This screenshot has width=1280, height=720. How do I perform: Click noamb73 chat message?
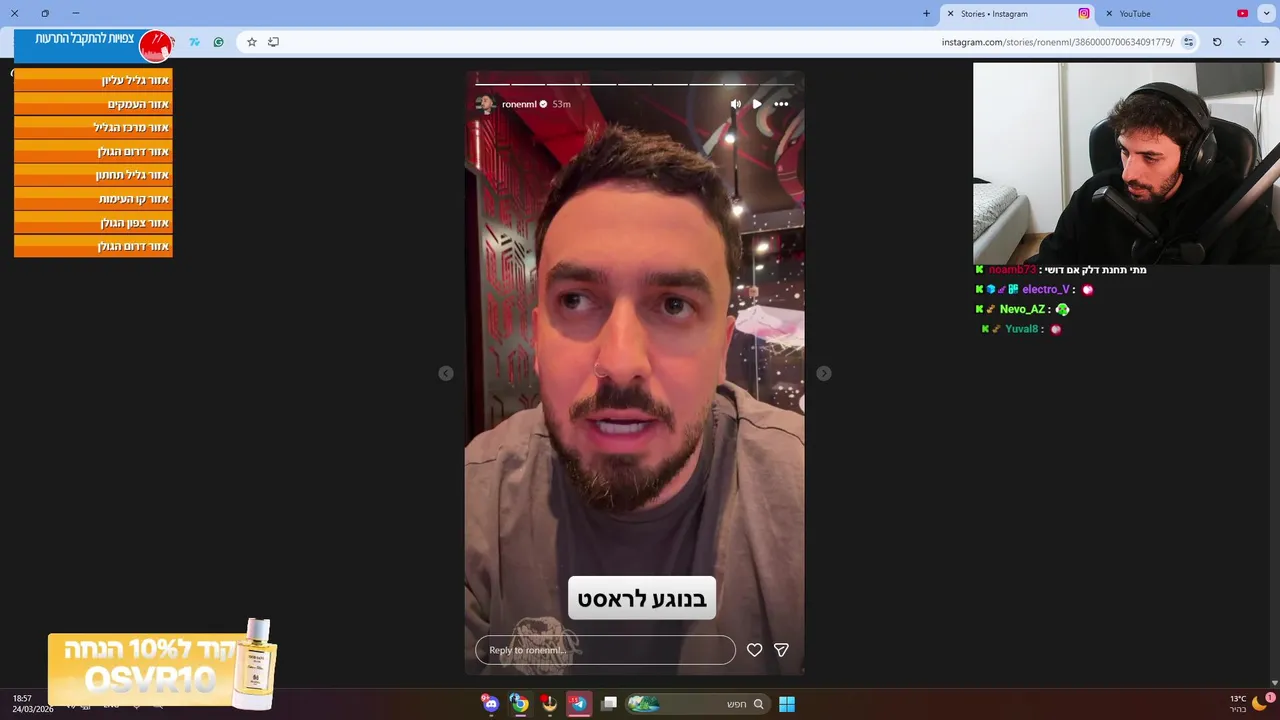1061,270
